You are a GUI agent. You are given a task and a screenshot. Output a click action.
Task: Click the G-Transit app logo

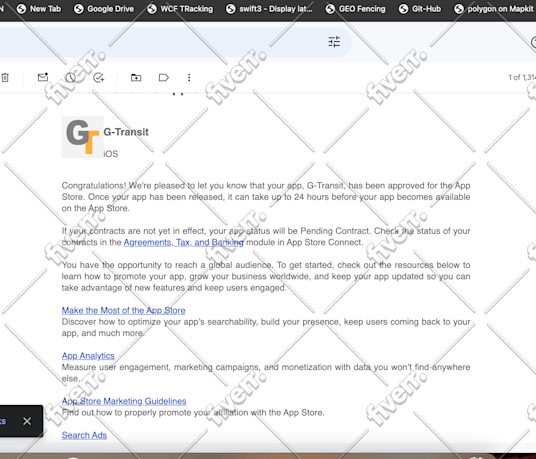point(82,137)
